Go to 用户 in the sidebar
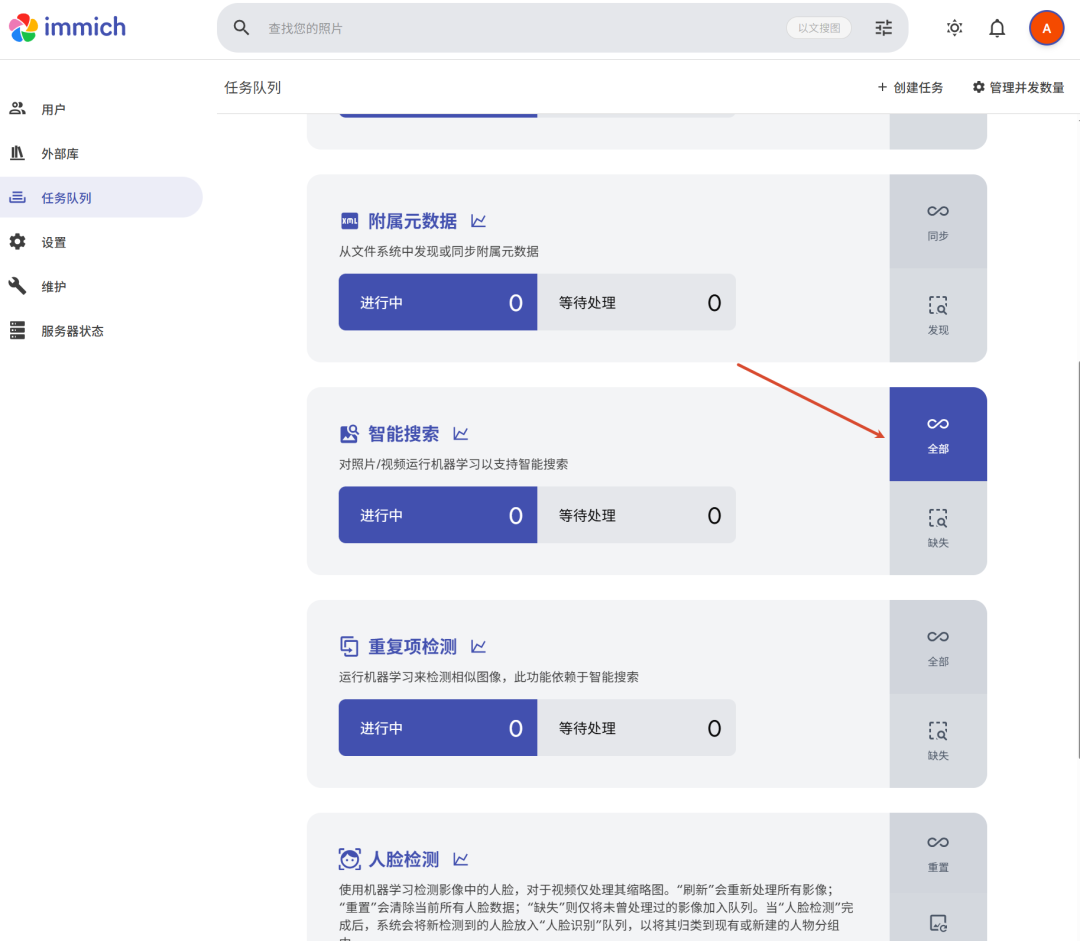1080x941 pixels. click(102, 109)
